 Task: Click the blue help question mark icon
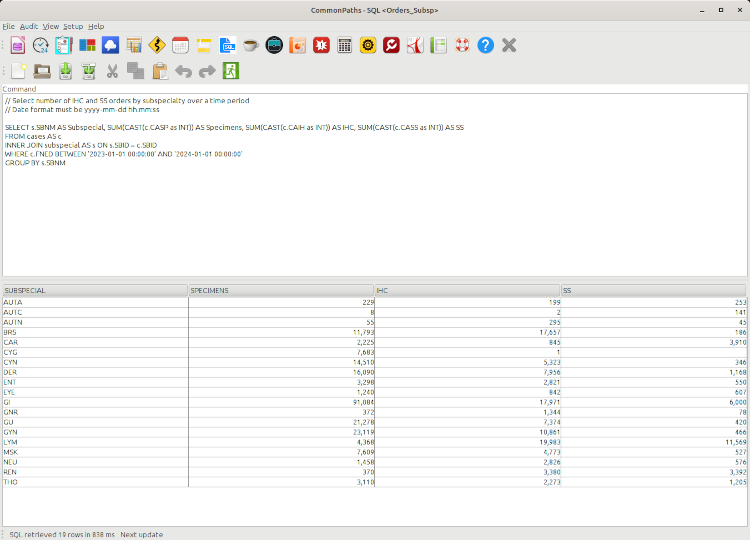click(485, 45)
